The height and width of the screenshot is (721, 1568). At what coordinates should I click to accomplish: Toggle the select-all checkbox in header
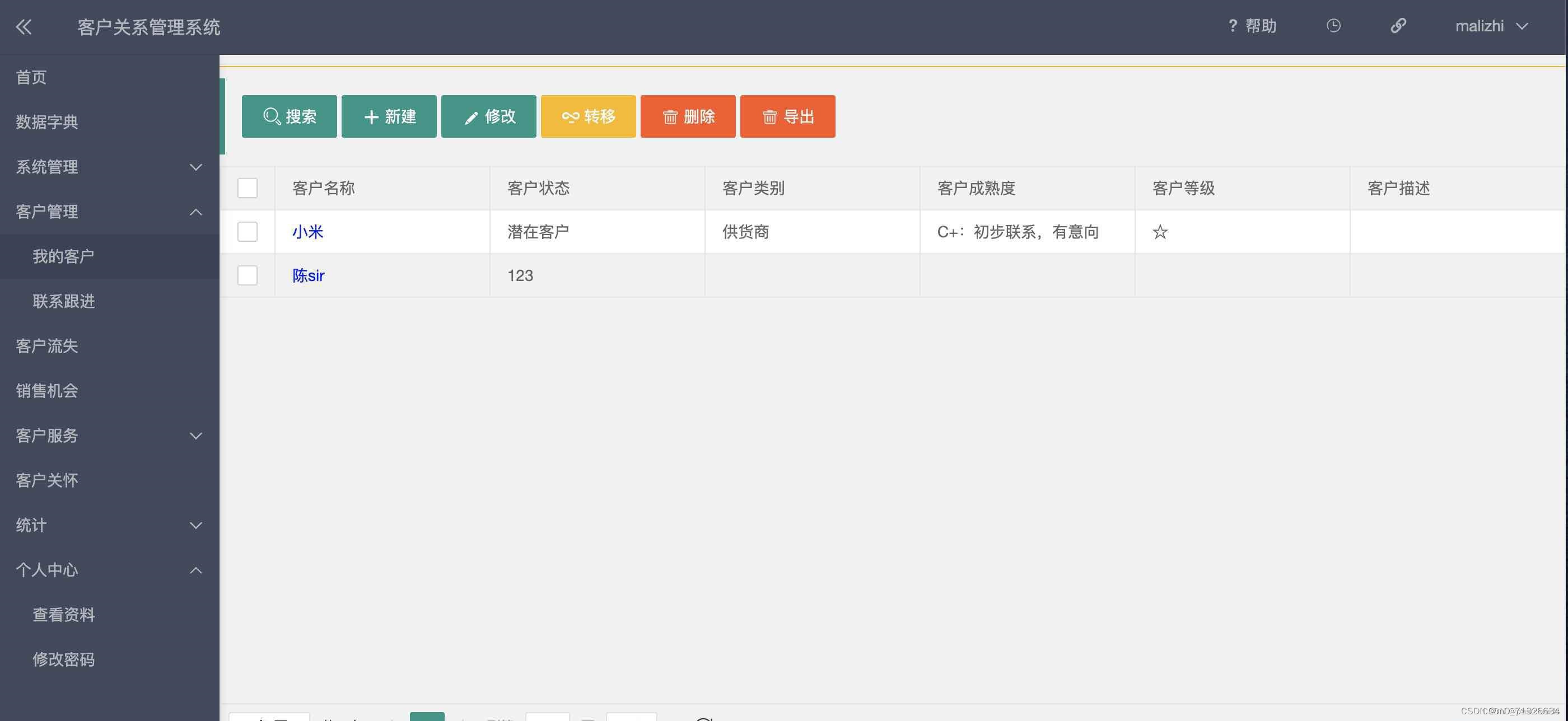pos(248,187)
